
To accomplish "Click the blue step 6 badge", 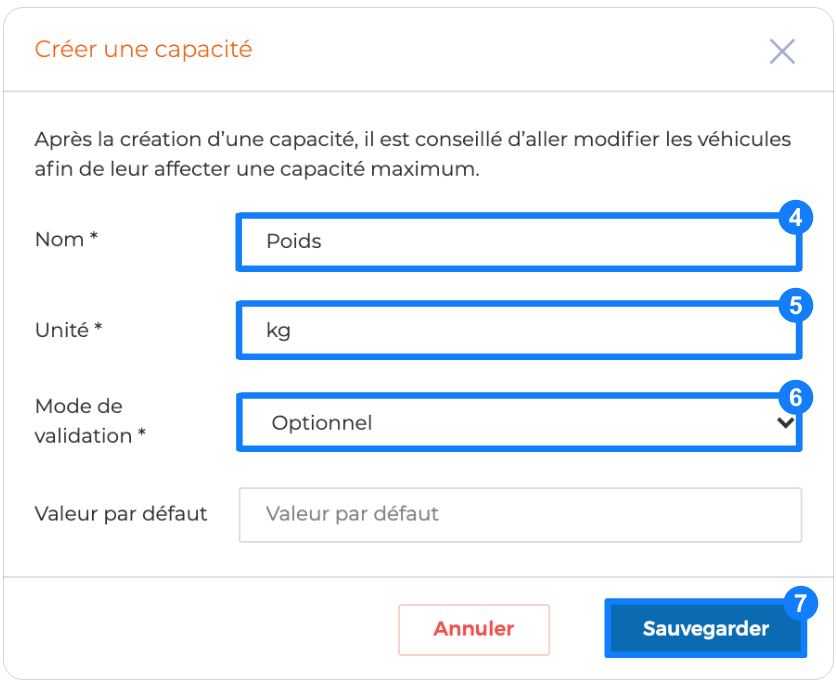I will pos(795,398).
